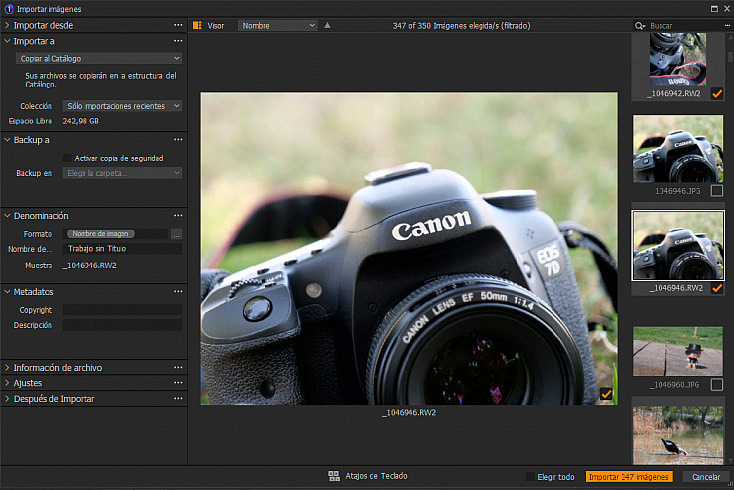Click the Visor view mode icon
Screen dimensions: 734x490
coord(197,25)
